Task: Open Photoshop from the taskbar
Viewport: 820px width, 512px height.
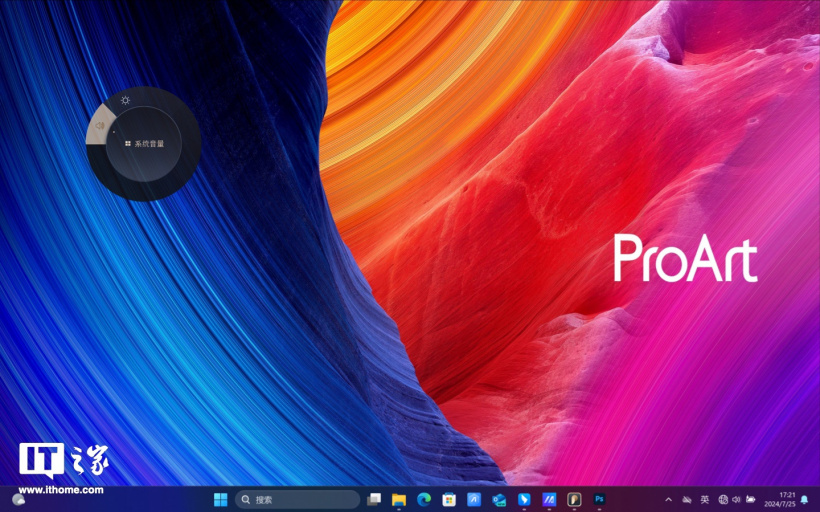Action: [x=599, y=499]
